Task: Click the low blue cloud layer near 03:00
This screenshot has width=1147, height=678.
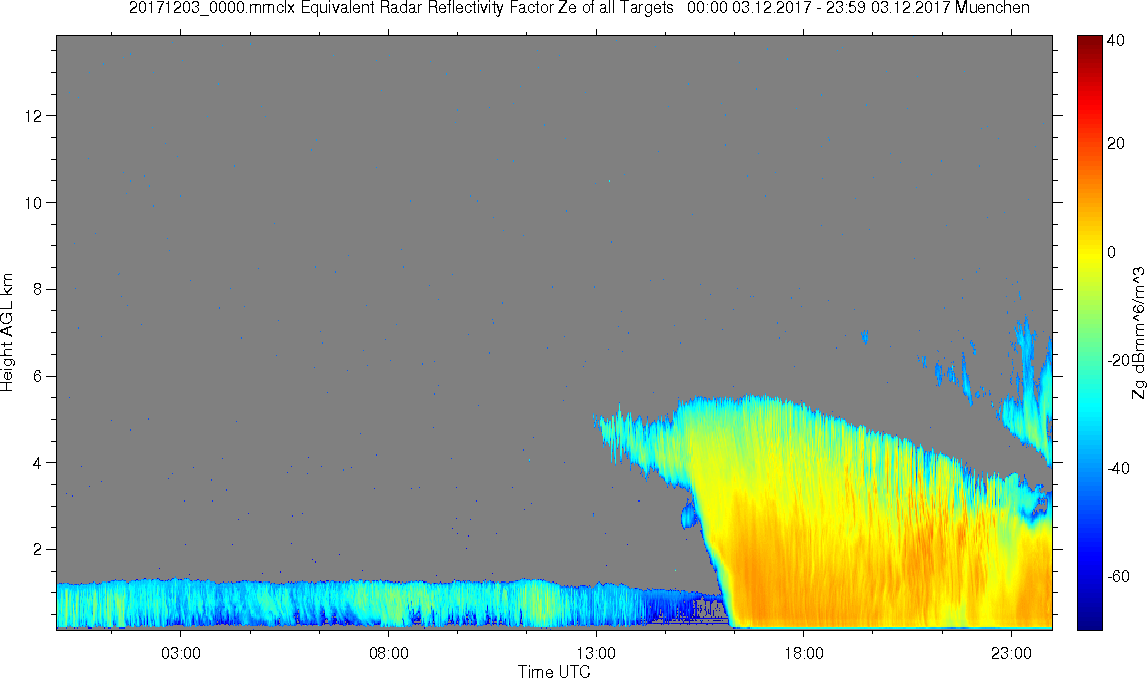Action: tap(181, 603)
